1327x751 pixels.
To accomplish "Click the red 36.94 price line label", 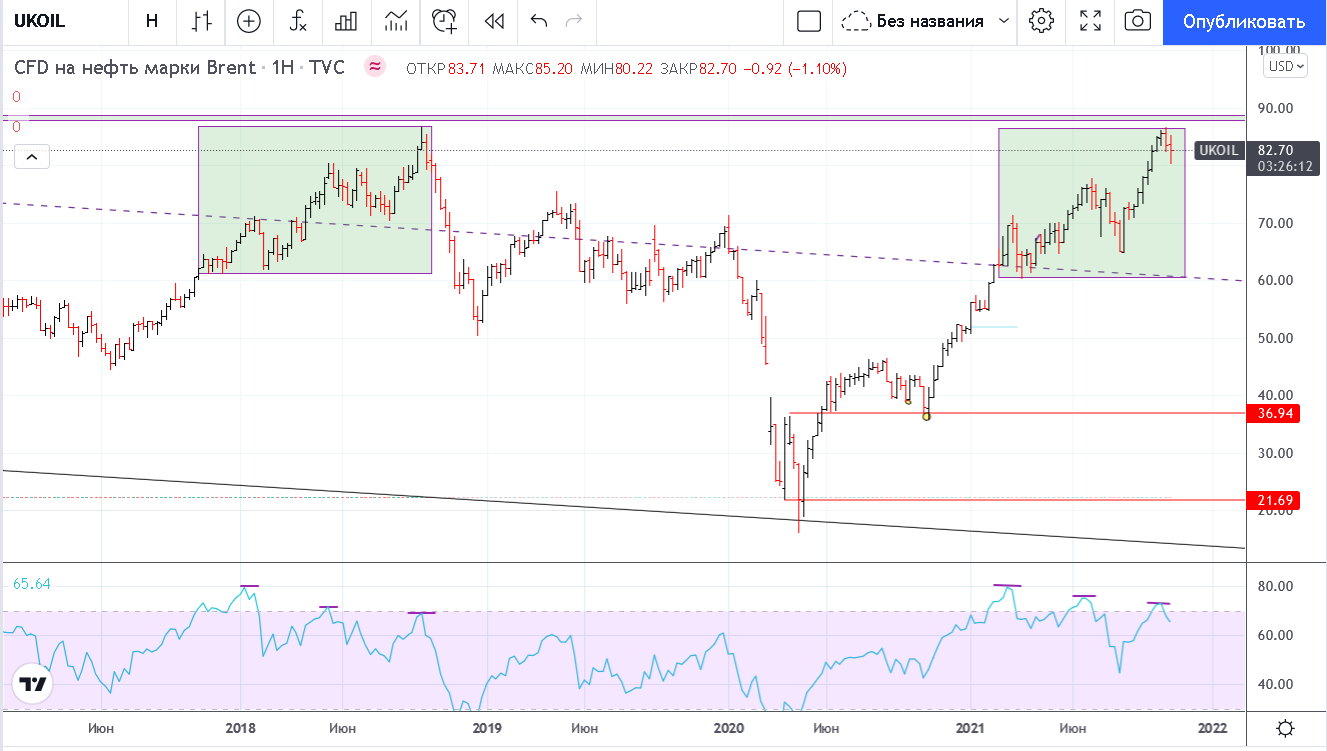I will [x=1272, y=413].
